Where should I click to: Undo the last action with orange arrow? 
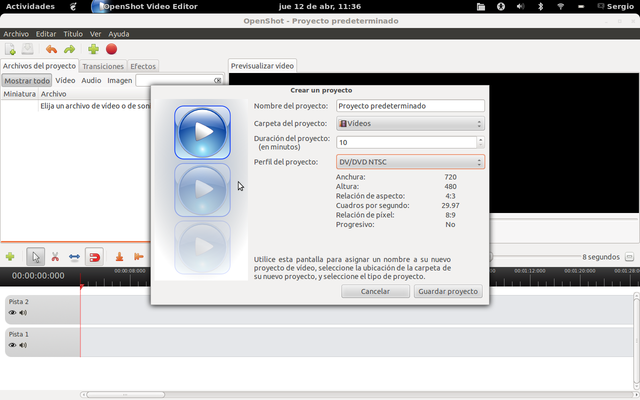[51, 49]
